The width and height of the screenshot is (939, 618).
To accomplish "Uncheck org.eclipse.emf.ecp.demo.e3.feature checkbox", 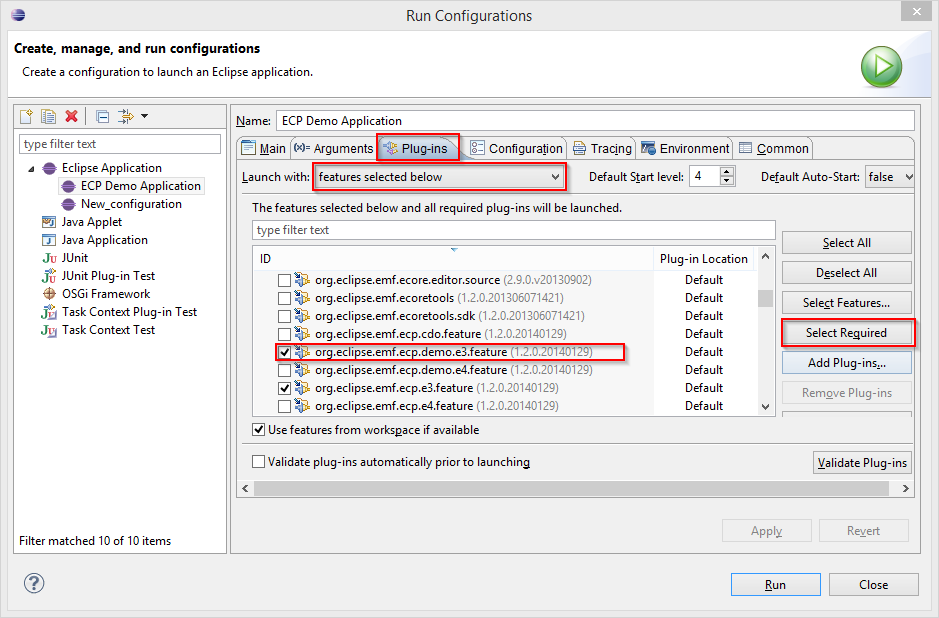I will click(x=284, y=352).
